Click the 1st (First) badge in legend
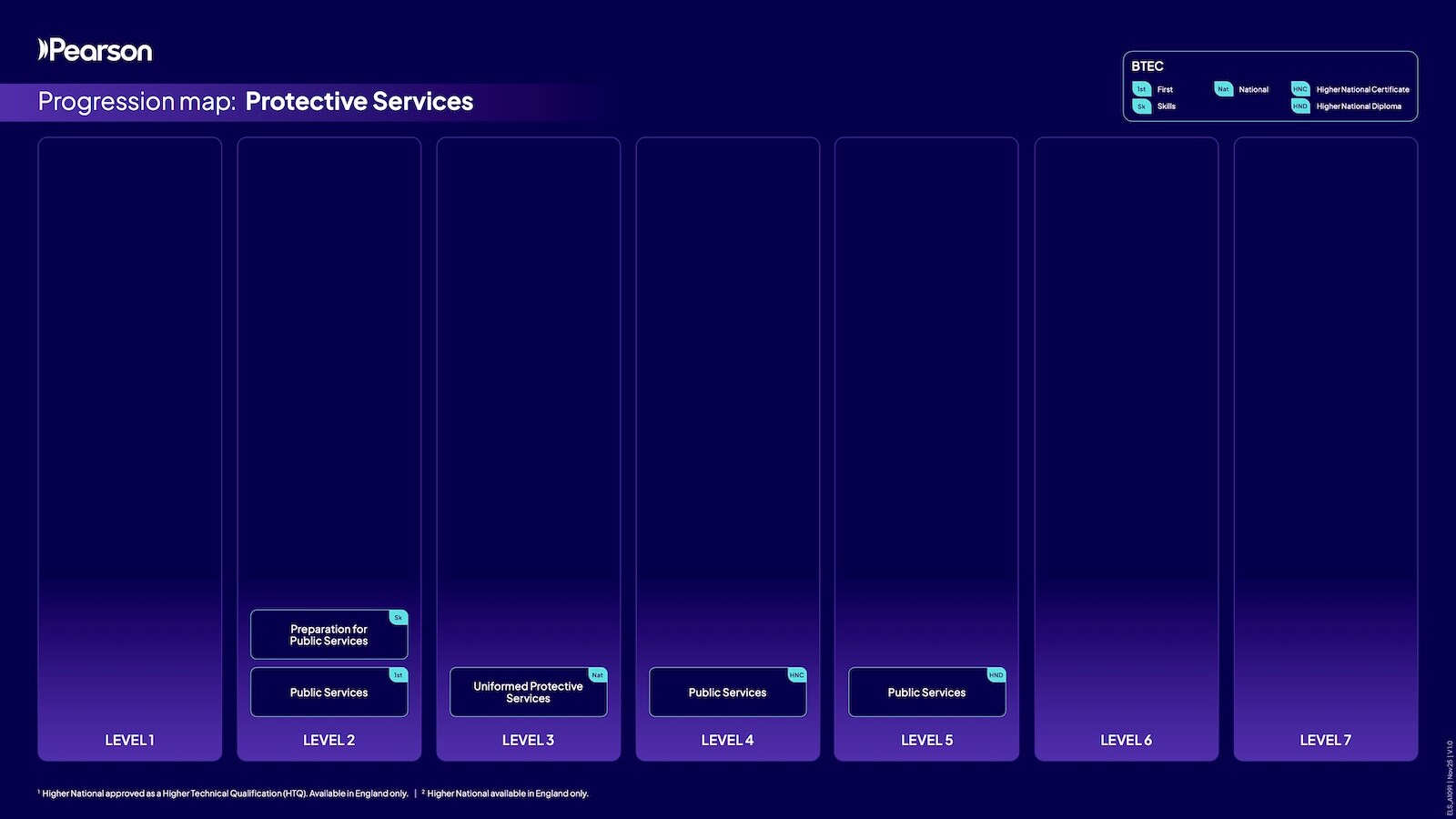The height and width of the screenshot is (819, 1456). pos(1141,89)
